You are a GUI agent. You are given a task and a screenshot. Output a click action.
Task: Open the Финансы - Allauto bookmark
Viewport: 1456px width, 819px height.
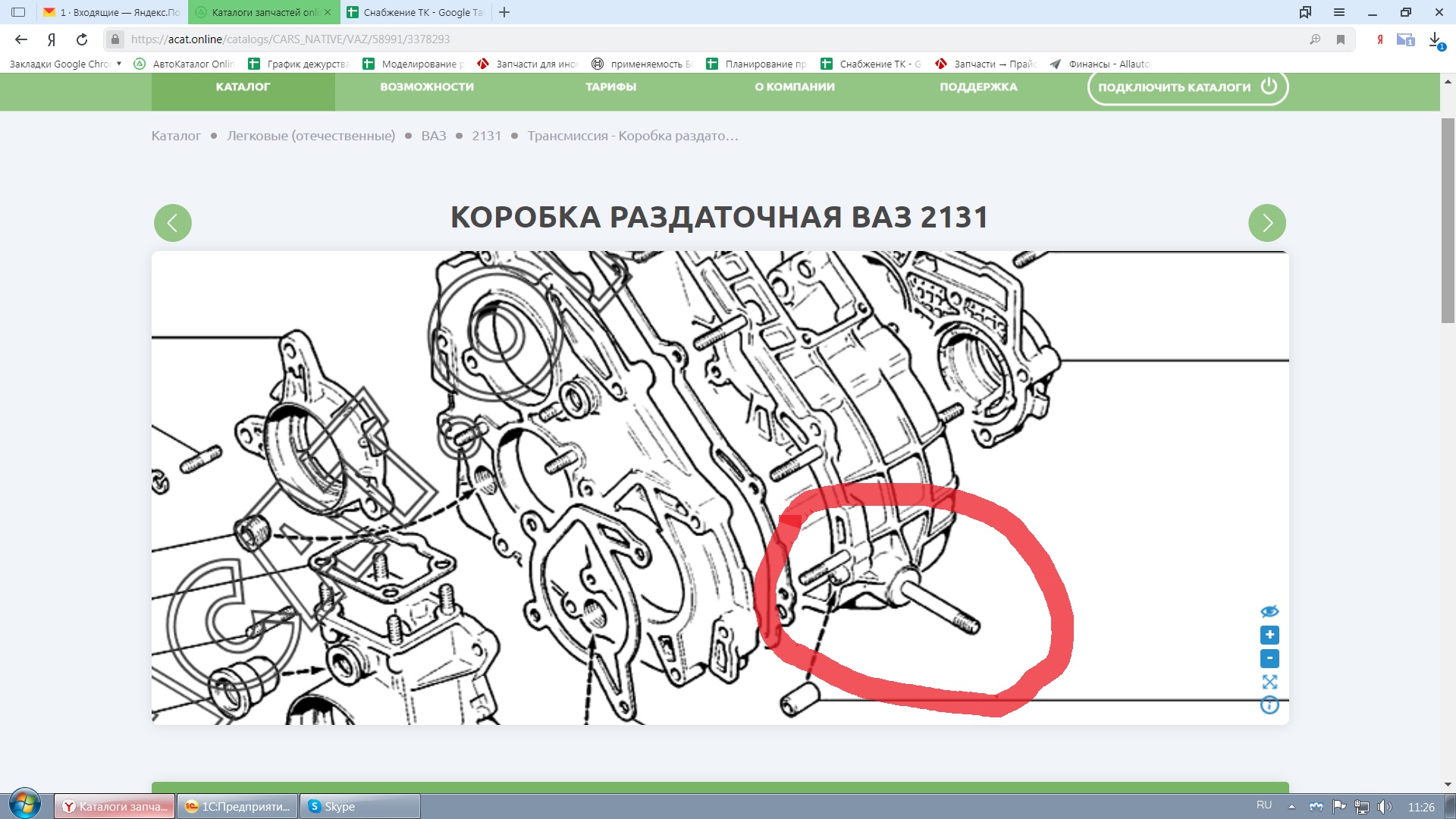(x=1100, y=64)
